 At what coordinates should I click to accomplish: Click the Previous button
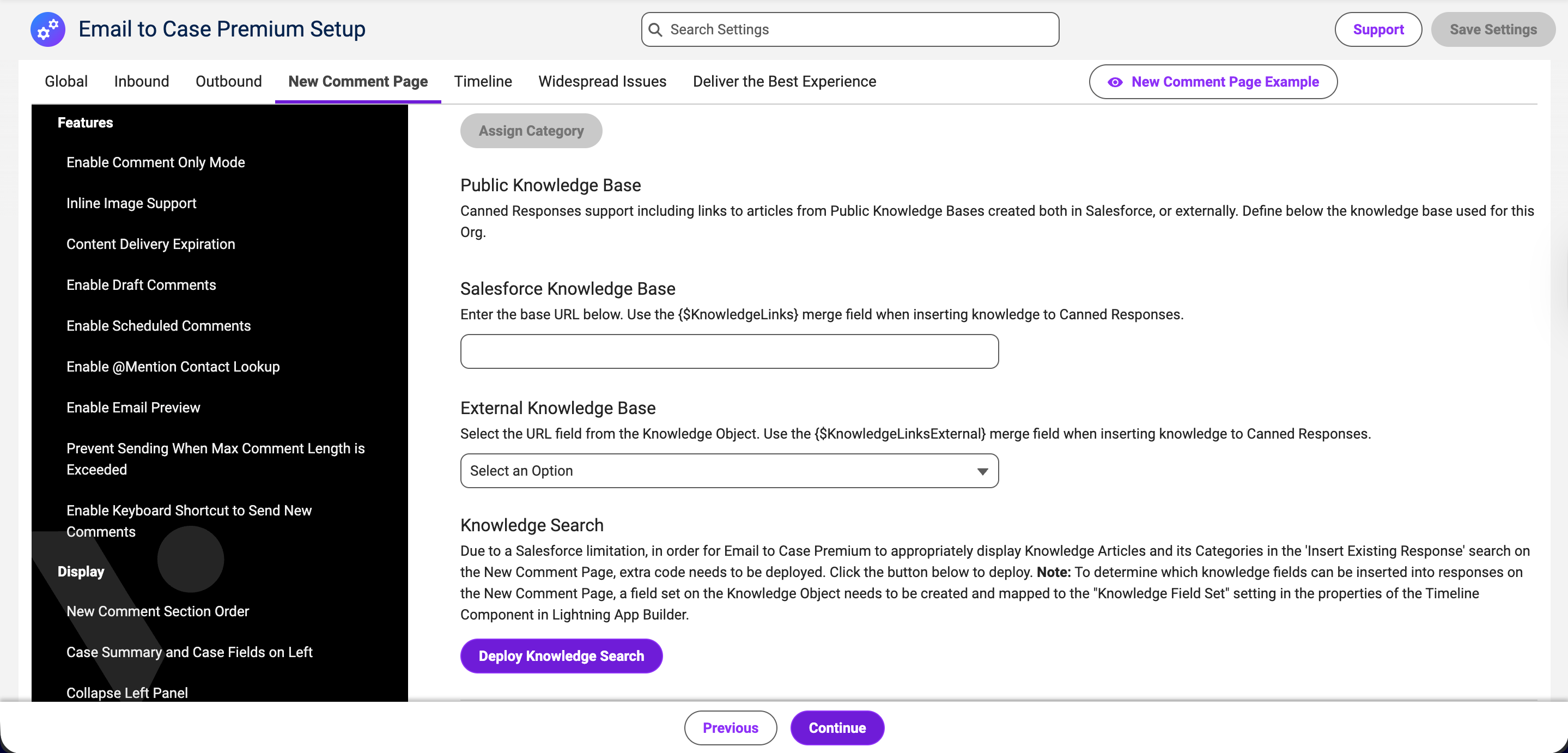point(730,727)
